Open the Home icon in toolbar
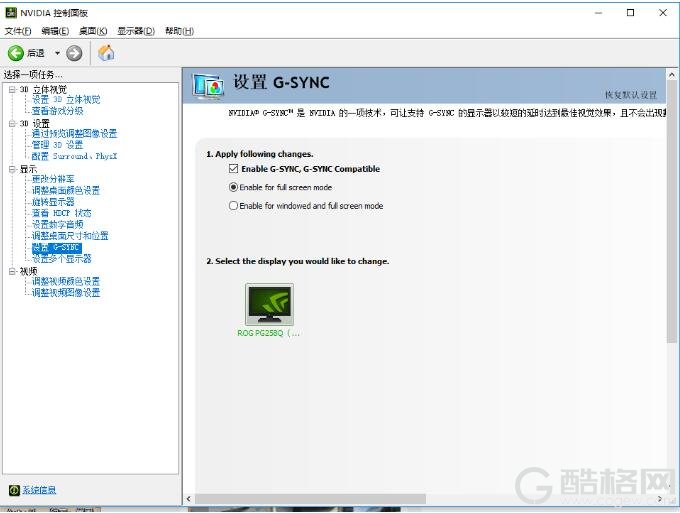Viewport: 680px width, 513px height. pos(106,53)
